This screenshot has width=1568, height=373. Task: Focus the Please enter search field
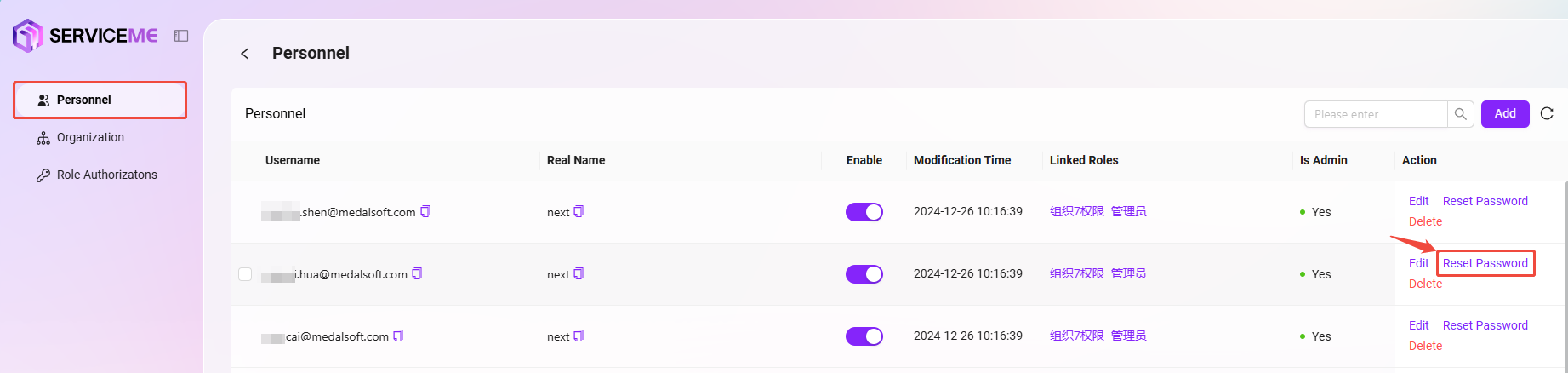point(1376,114)
